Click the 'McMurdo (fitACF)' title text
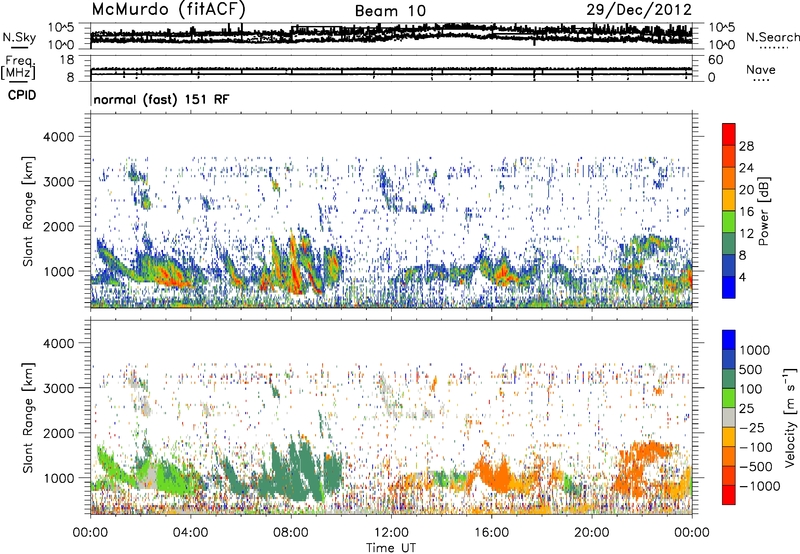800x554 pixels. pos(169,9)
